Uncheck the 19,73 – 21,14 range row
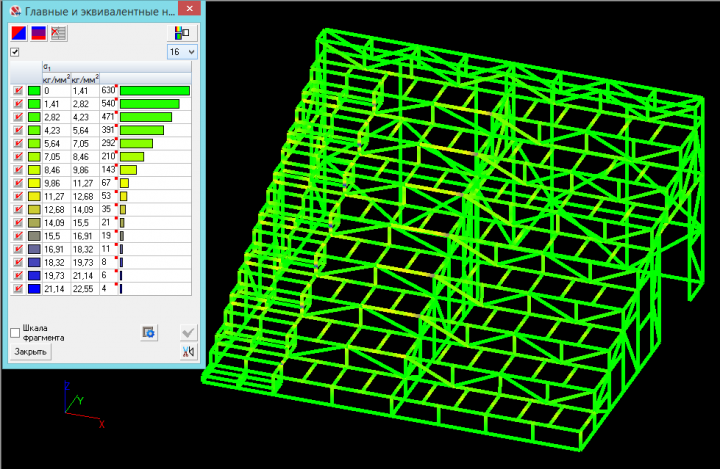The width and height of the screenshot is (720, 469). tap(18, 276)
